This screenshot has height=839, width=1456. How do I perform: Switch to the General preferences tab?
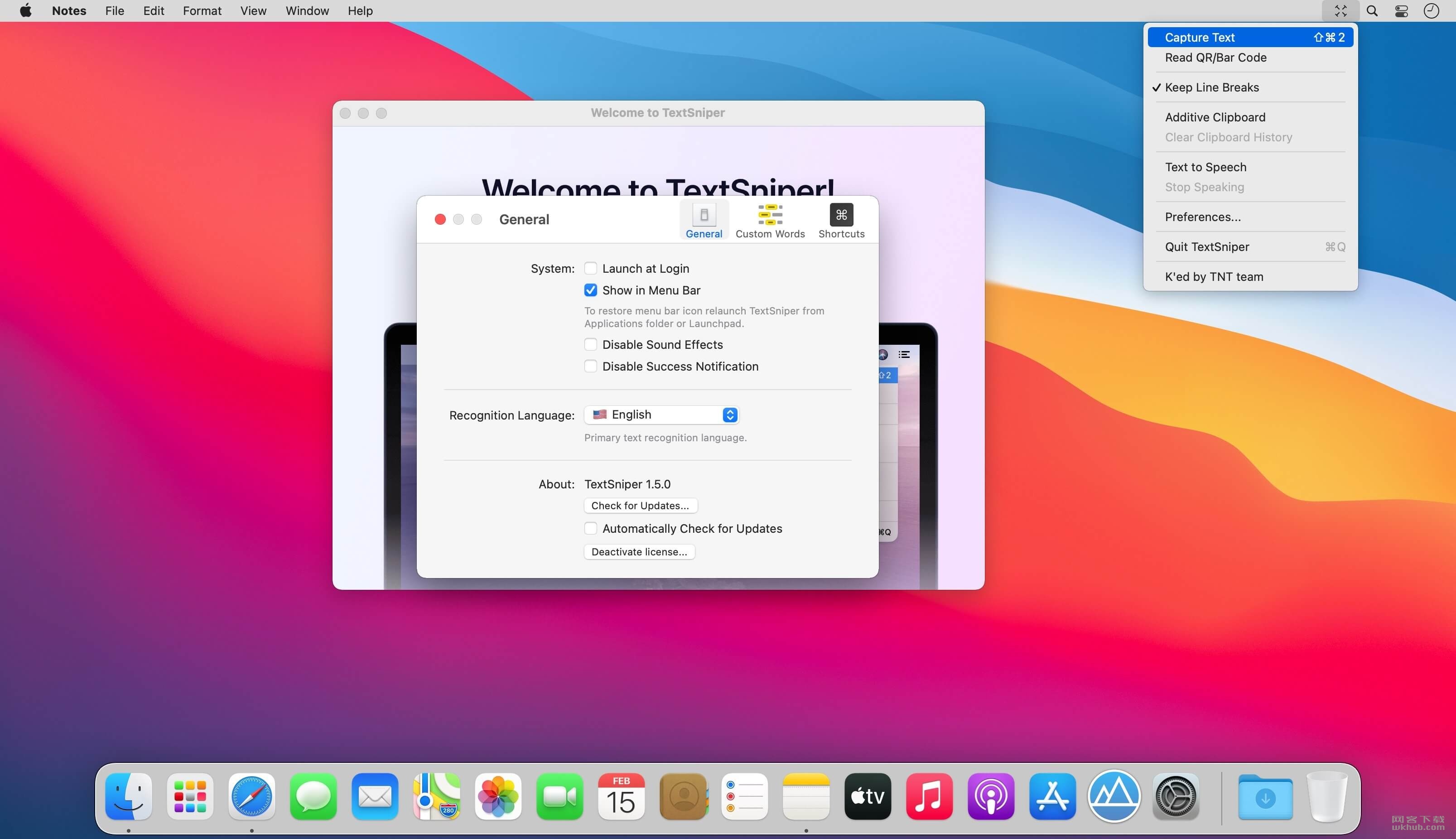click(x=704, y=220)
